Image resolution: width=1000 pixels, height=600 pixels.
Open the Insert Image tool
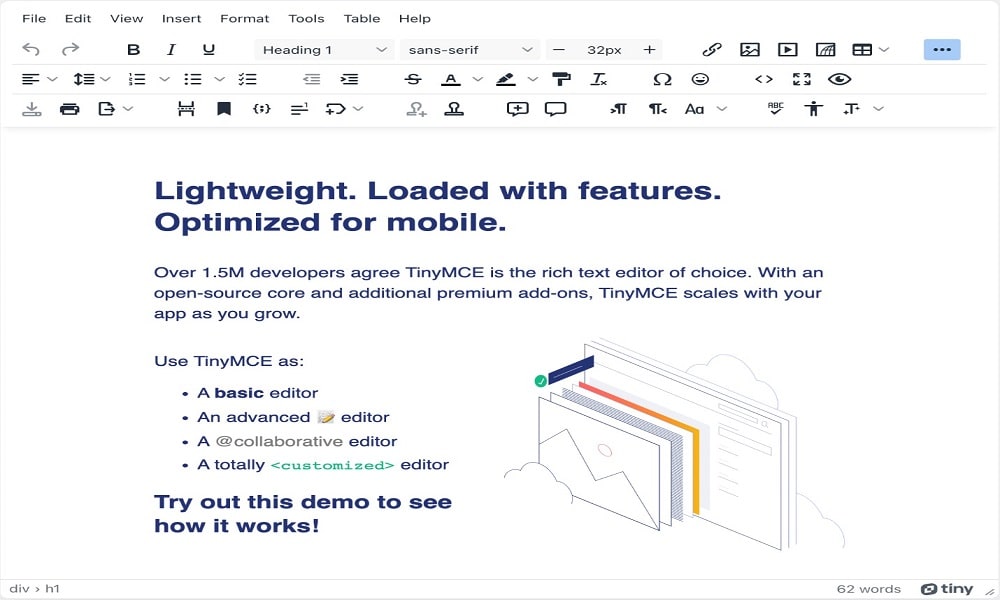click(x=751, y=49)
